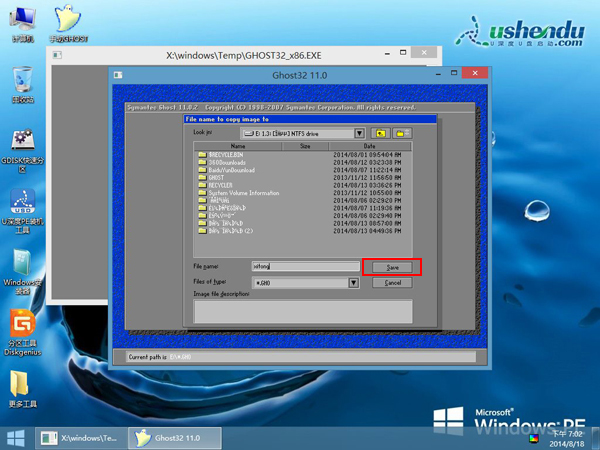Viewport: 600px width, 450px height.
Task: Open the GDISK quick partition desktop icon
Action: point(23,151)
